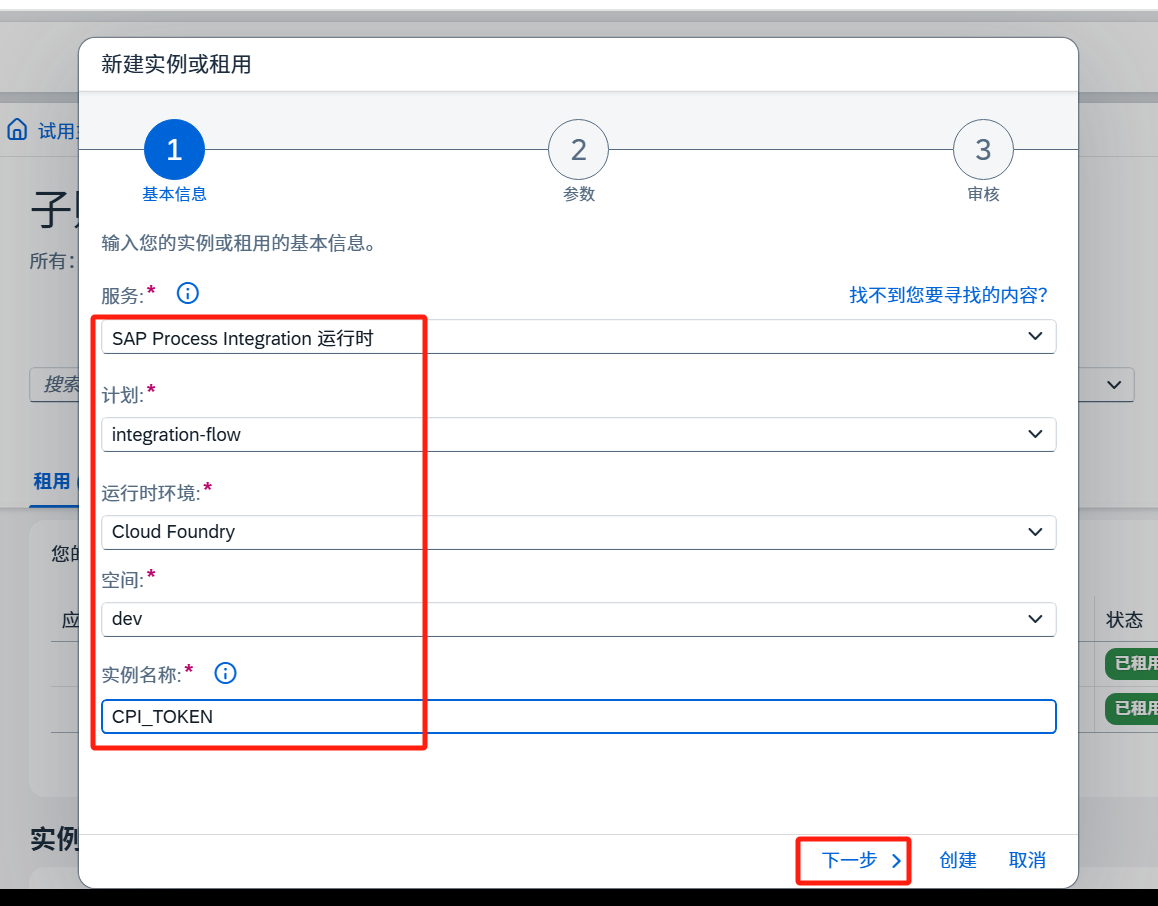Click the 试用 breadcrumb link in background
Screen dimensions: 1158x906
coord(57,131)
